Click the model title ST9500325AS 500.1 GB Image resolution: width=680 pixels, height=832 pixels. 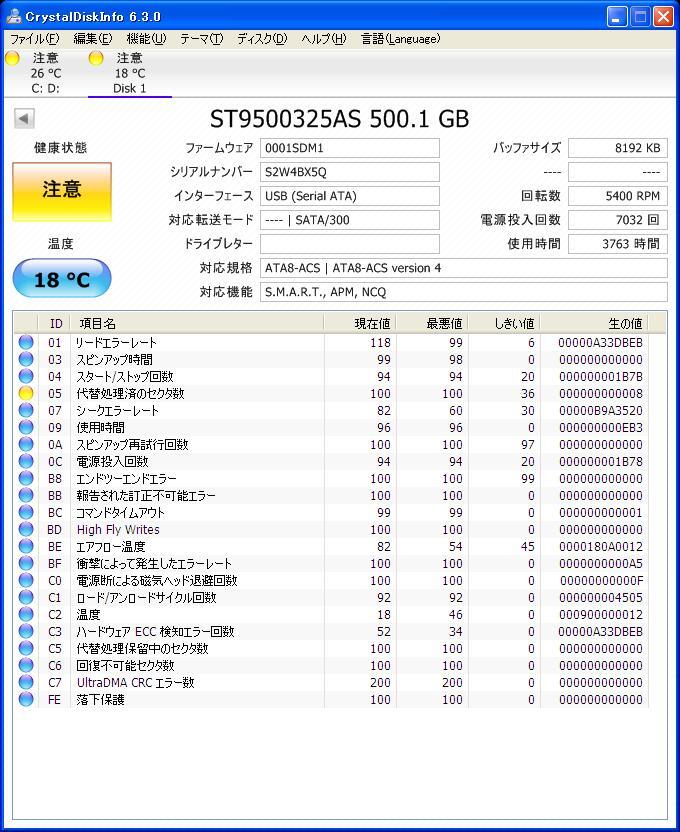point(339,118)
